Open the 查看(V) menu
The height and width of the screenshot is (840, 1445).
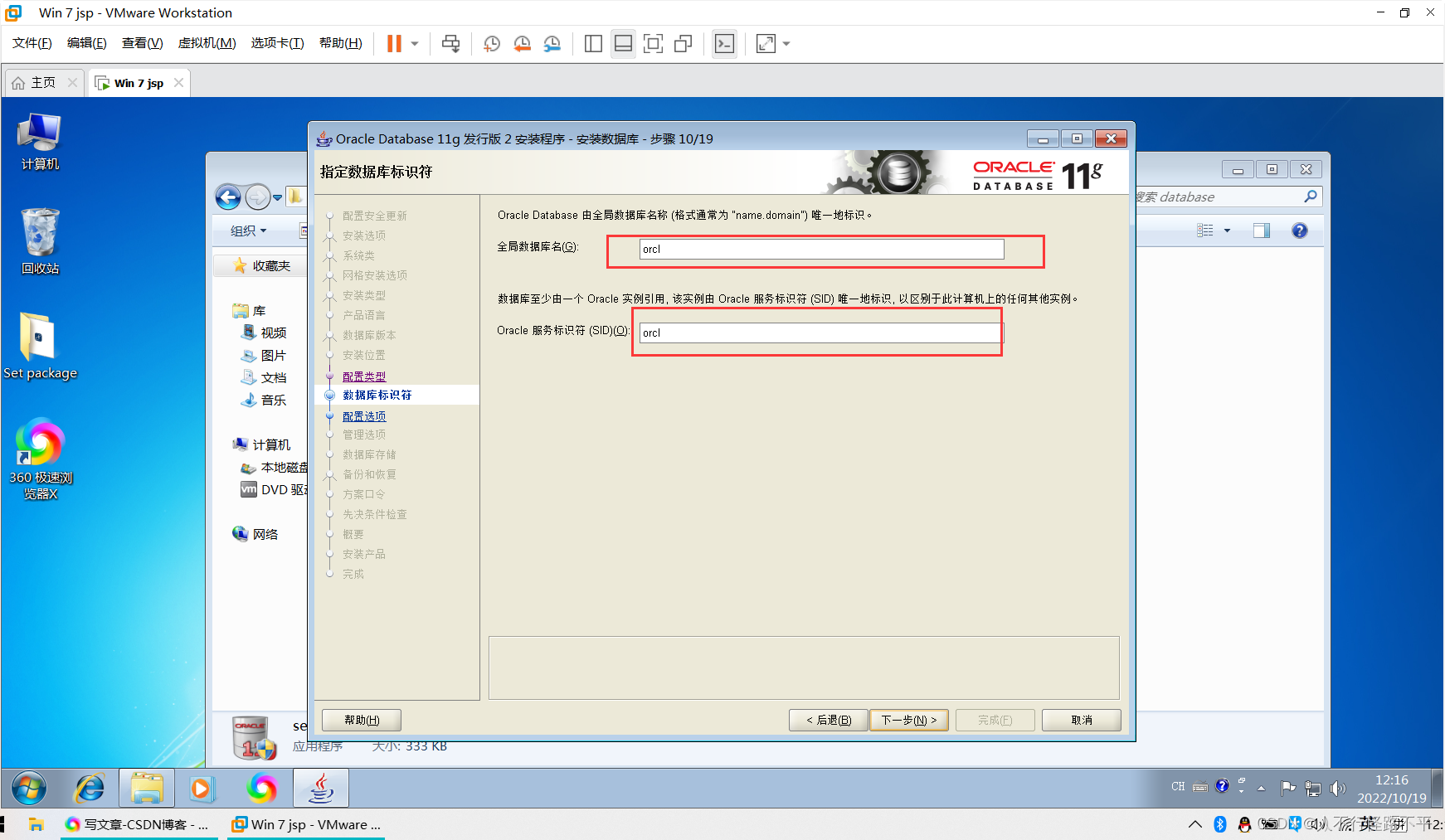pyautogui.click(x=142, y=43)
